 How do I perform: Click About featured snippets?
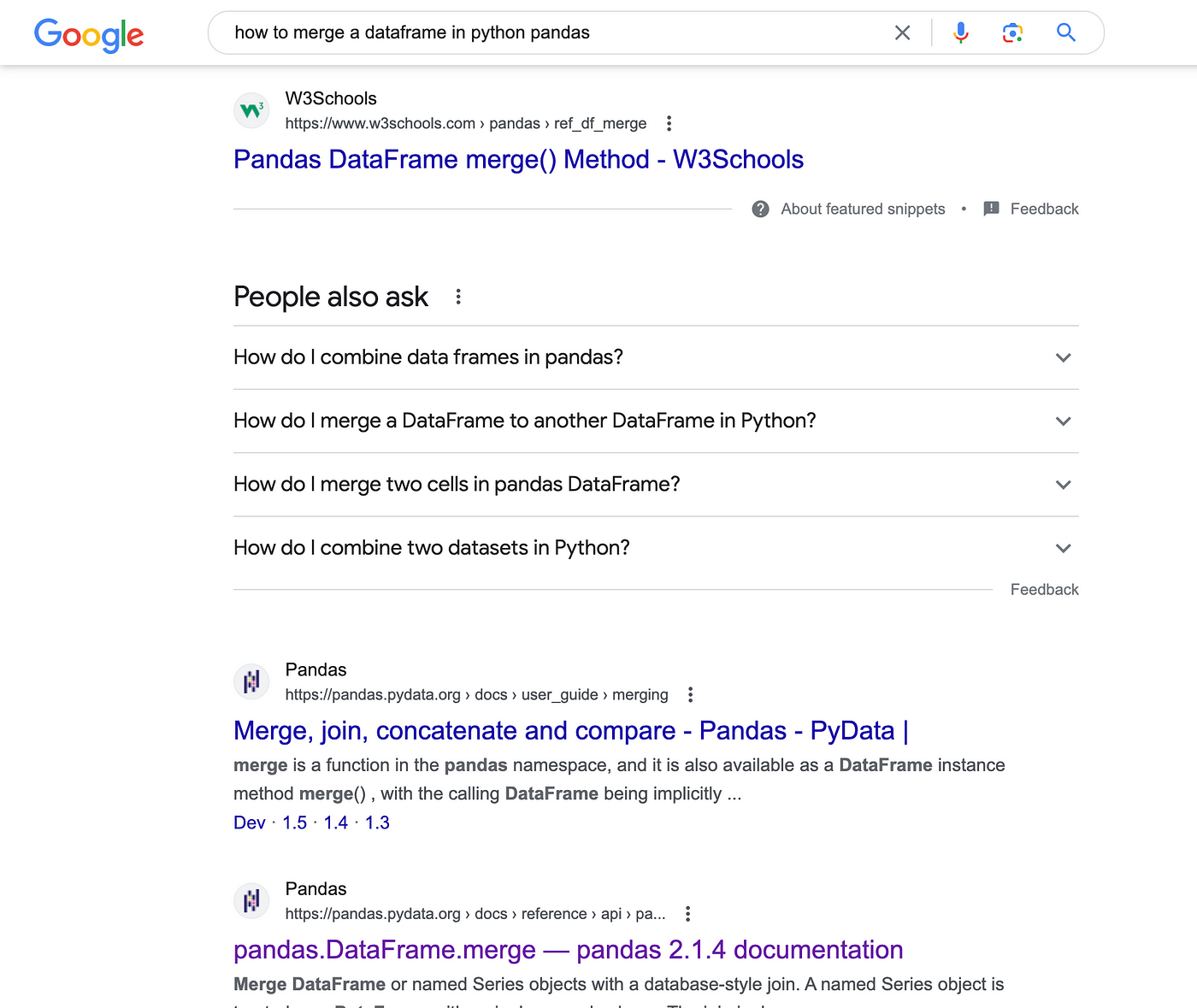(x=862, y=209)
